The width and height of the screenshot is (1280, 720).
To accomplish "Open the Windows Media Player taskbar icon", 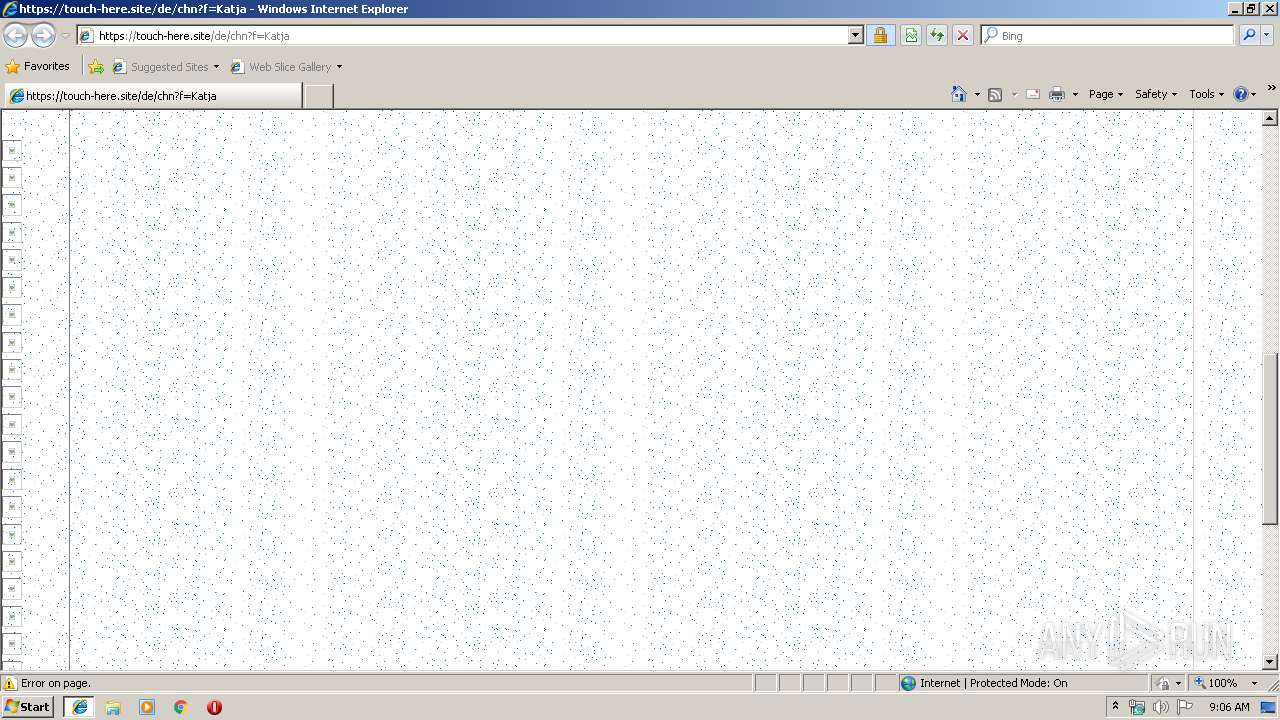I will coord(147,707).
